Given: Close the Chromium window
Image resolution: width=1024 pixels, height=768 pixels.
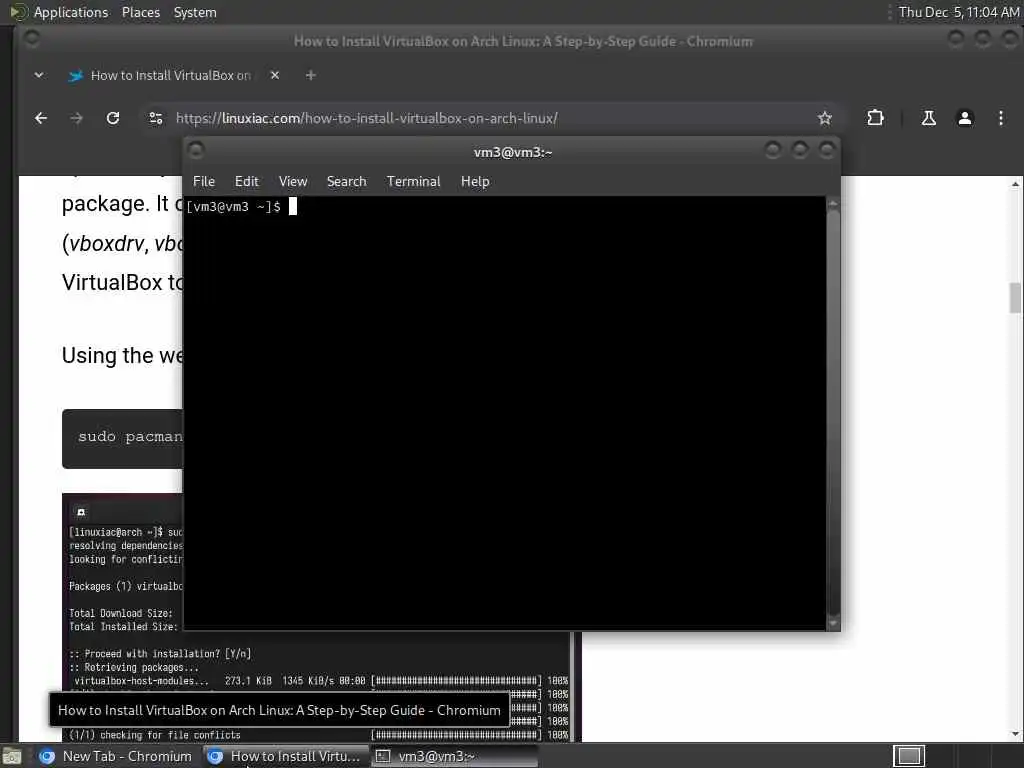Looking at the screenshot, I should tap(1010, 39).
